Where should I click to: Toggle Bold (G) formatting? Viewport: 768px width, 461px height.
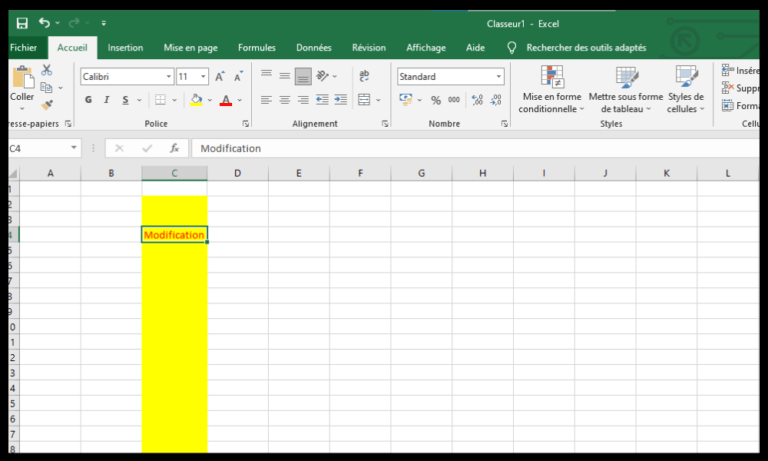click(x=88, y=100)
